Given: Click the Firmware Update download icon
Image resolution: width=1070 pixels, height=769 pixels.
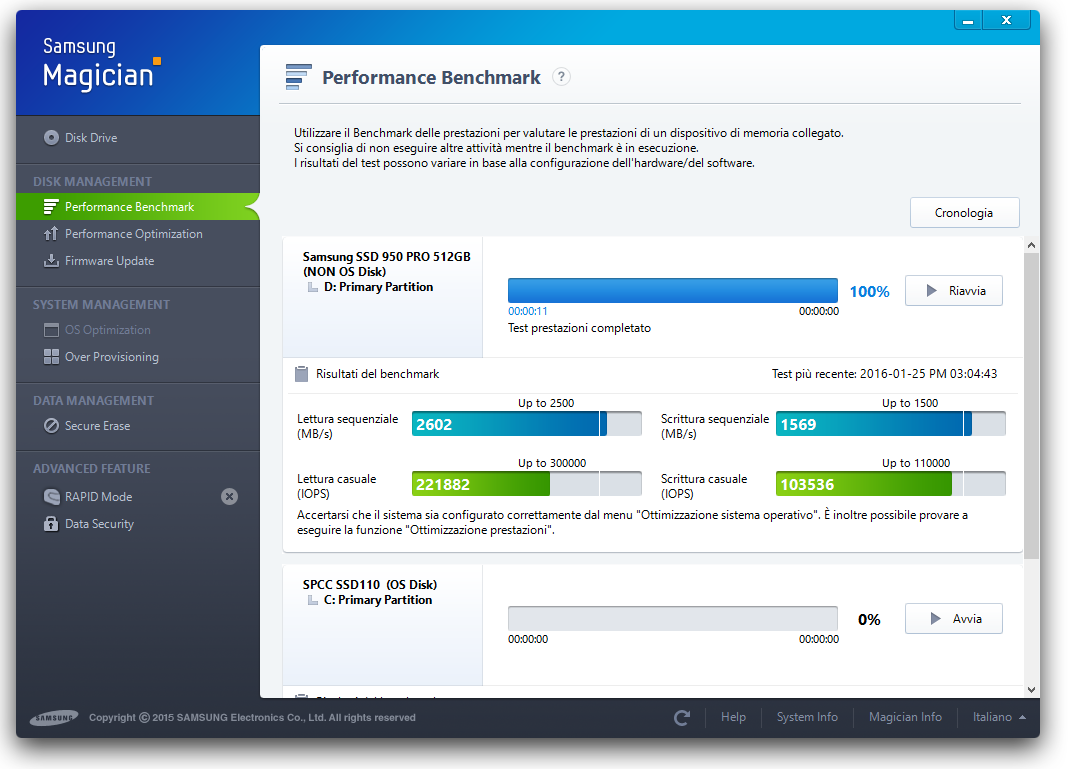Looking at the screenshot, I should click(51, 261).
